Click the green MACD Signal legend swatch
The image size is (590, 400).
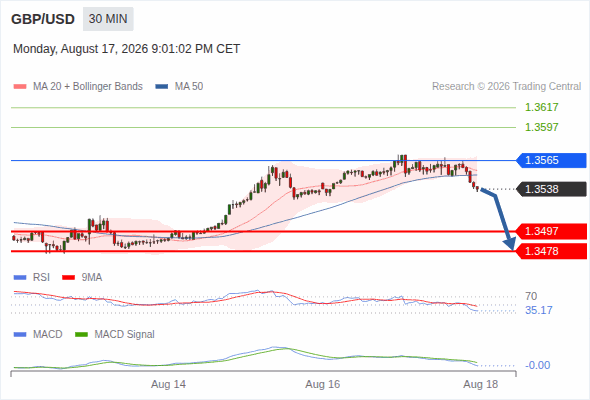[81, 335]
